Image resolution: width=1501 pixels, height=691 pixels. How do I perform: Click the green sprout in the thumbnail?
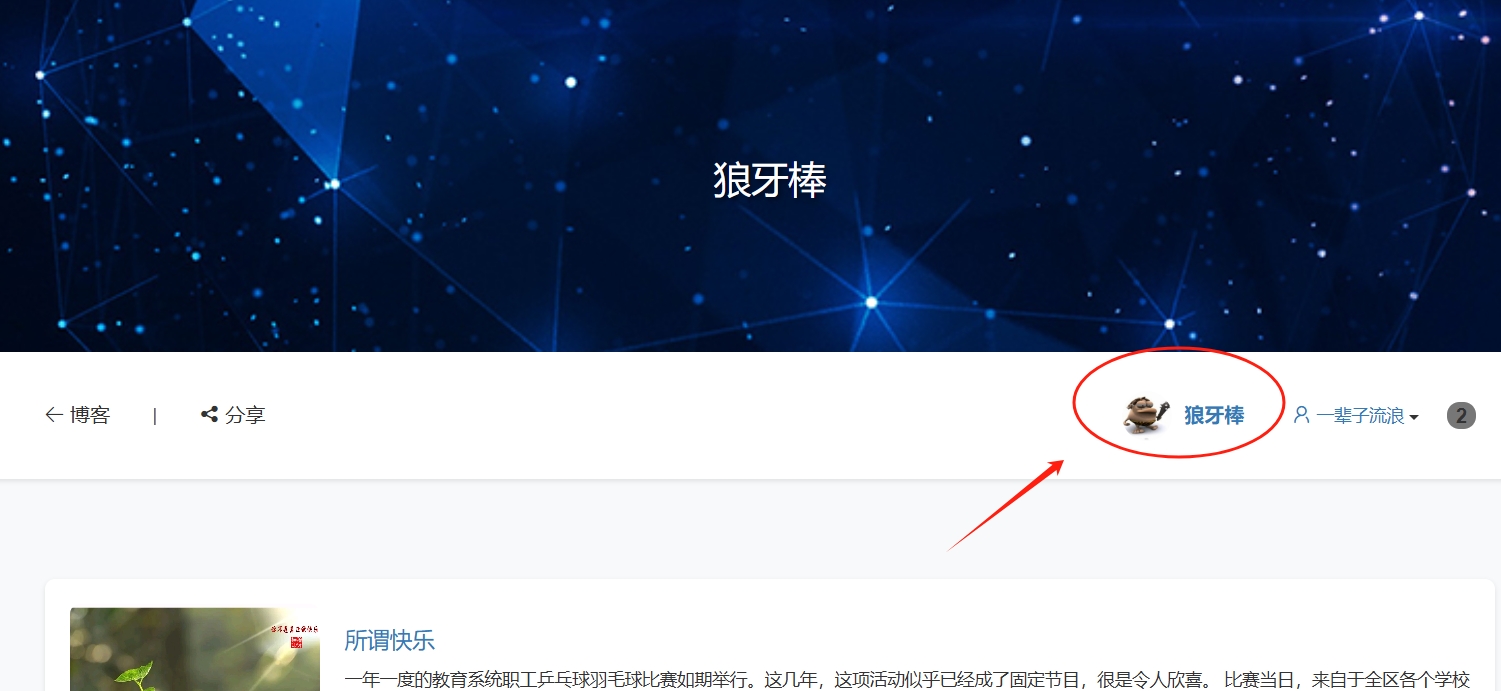[x=135, y=676]
